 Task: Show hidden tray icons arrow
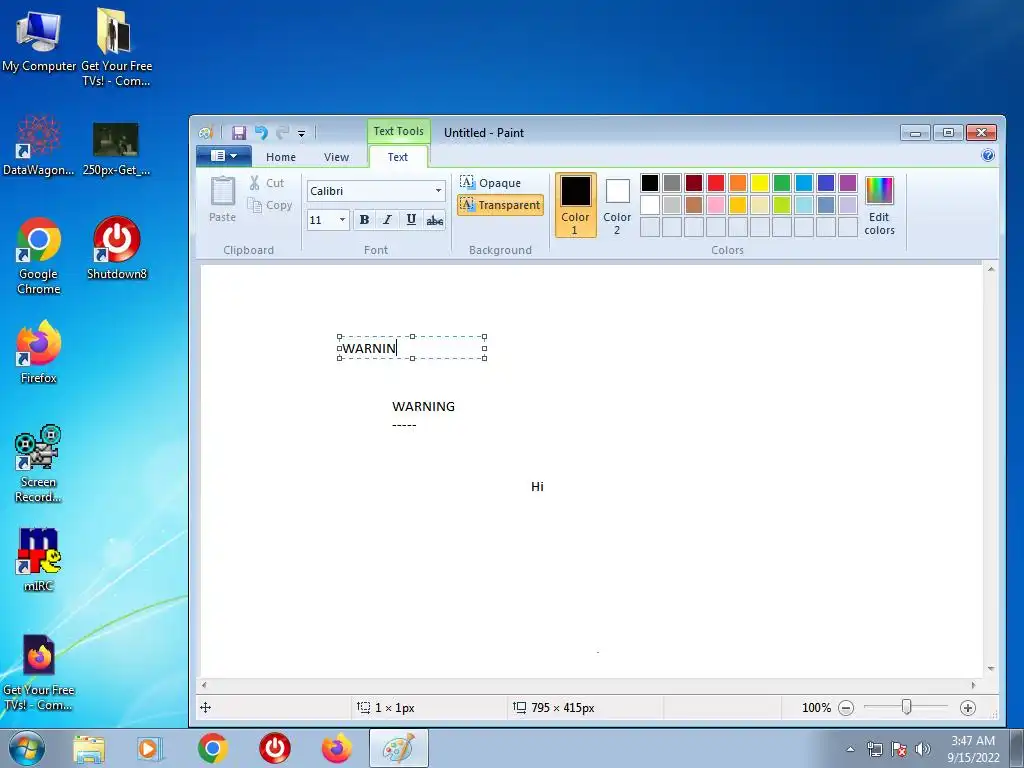(850, 749)
